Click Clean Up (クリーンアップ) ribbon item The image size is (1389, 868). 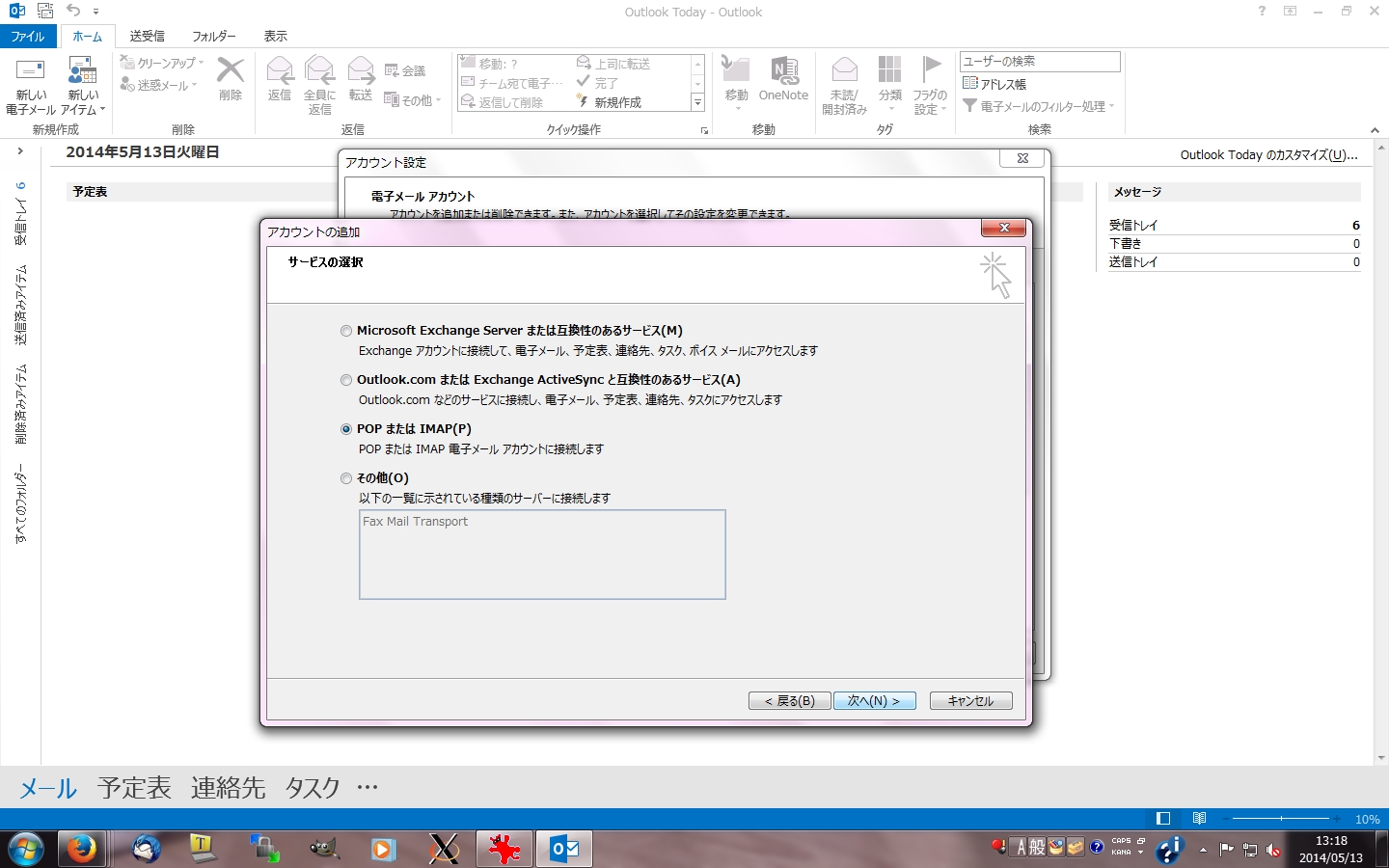pos(162,63)
